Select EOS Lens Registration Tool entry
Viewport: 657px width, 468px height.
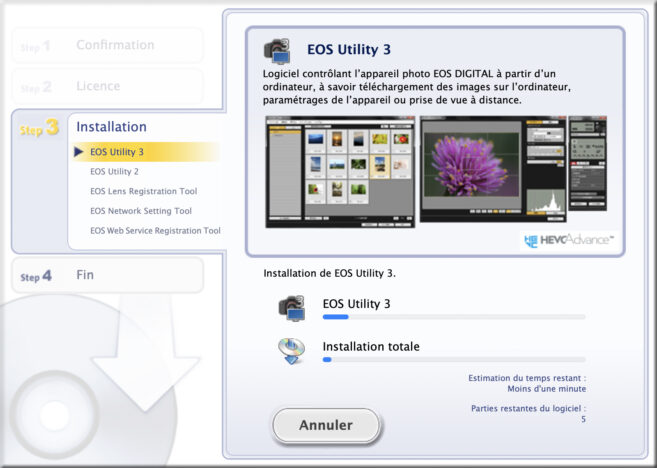pos(144,191)
